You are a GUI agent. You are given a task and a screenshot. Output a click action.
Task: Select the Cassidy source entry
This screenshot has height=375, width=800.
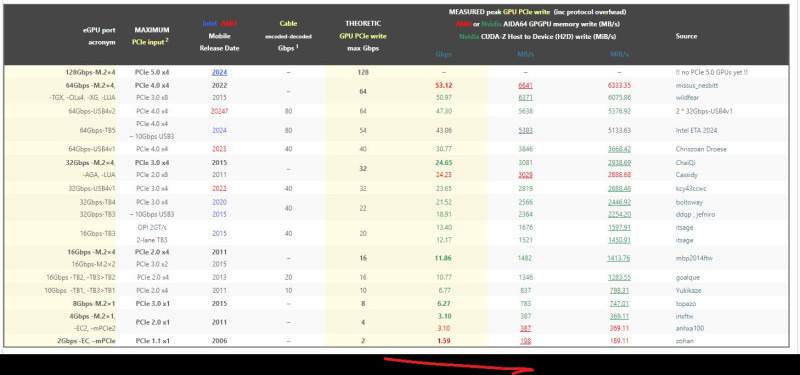(686, 175)
